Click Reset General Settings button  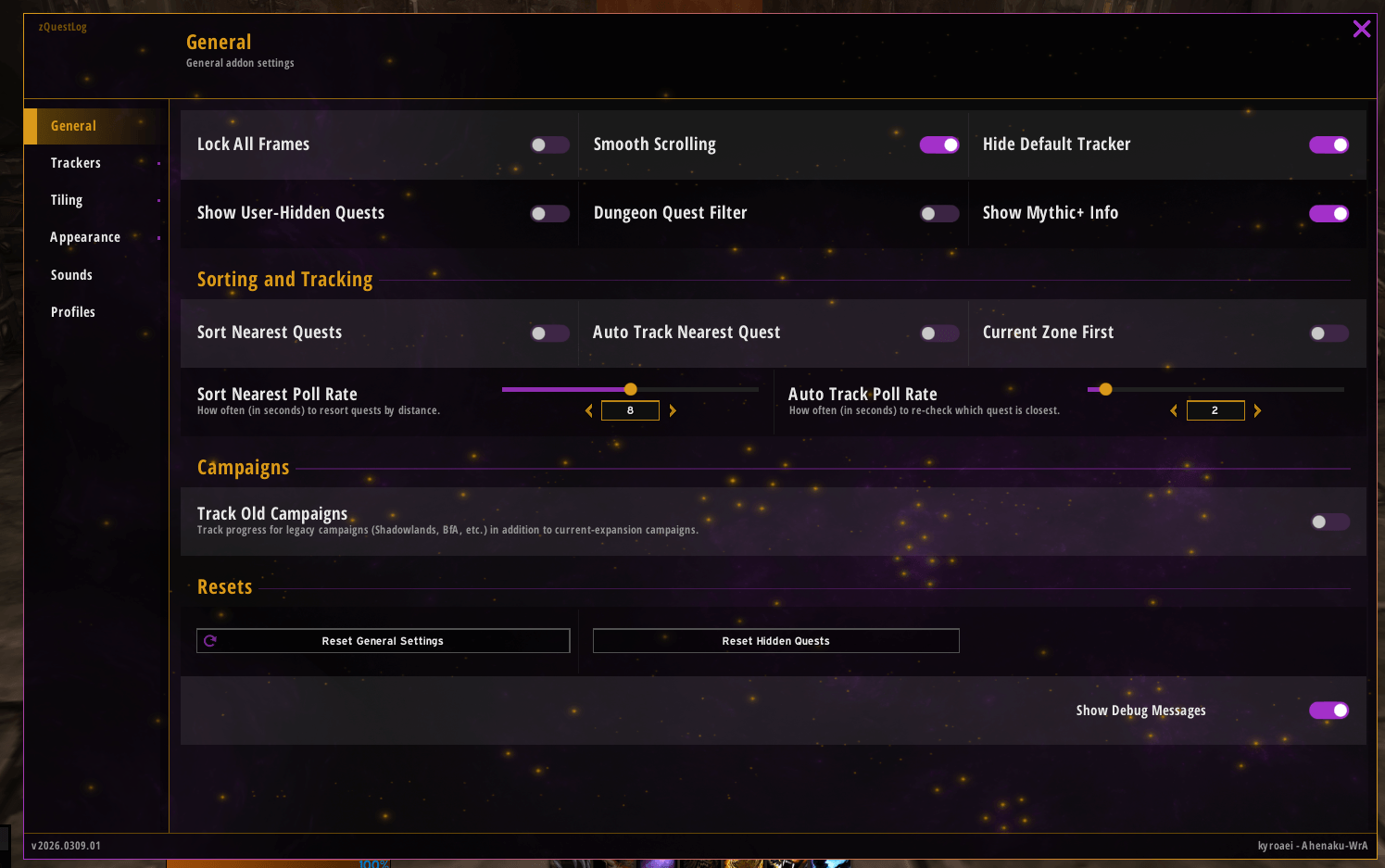384,641
